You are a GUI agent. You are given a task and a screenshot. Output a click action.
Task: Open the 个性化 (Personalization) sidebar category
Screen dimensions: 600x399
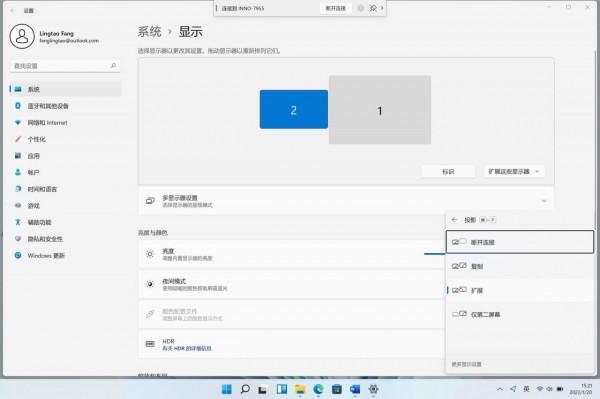[65, 139]
